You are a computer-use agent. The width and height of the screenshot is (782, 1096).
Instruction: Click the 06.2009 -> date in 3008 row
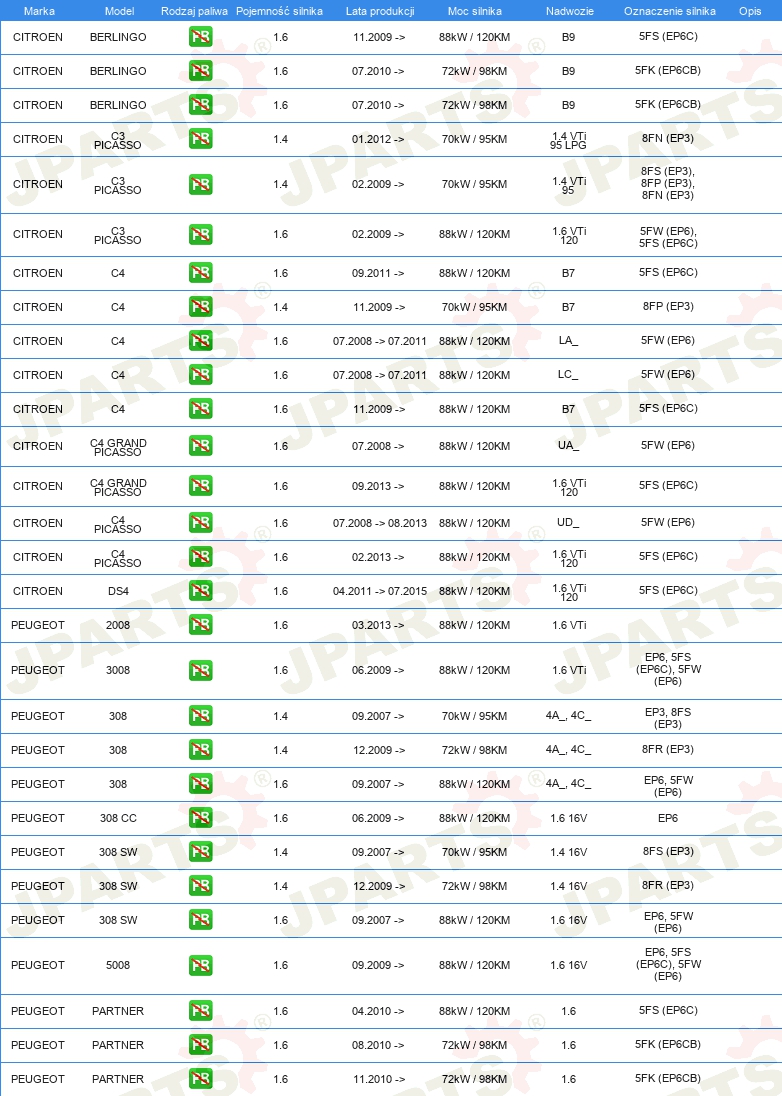(378, 670)
